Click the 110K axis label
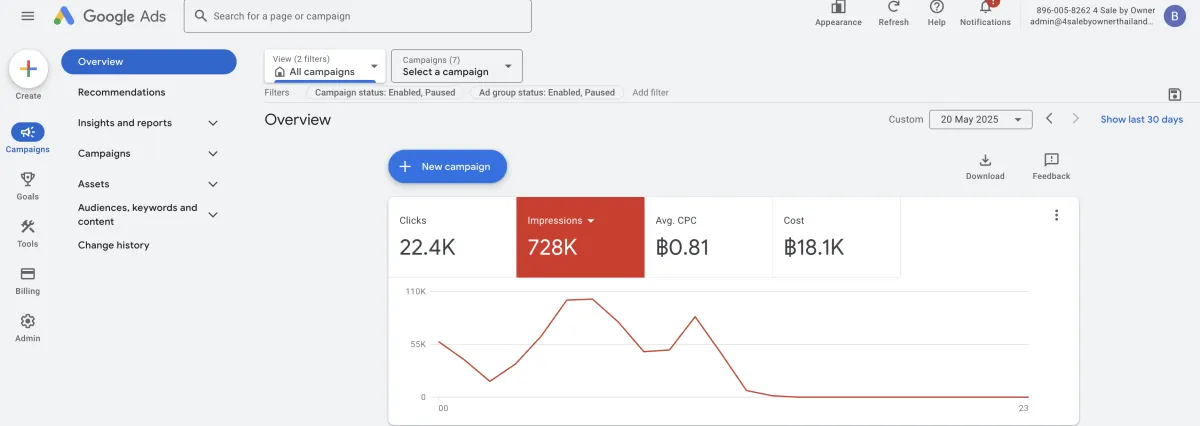 416,291
